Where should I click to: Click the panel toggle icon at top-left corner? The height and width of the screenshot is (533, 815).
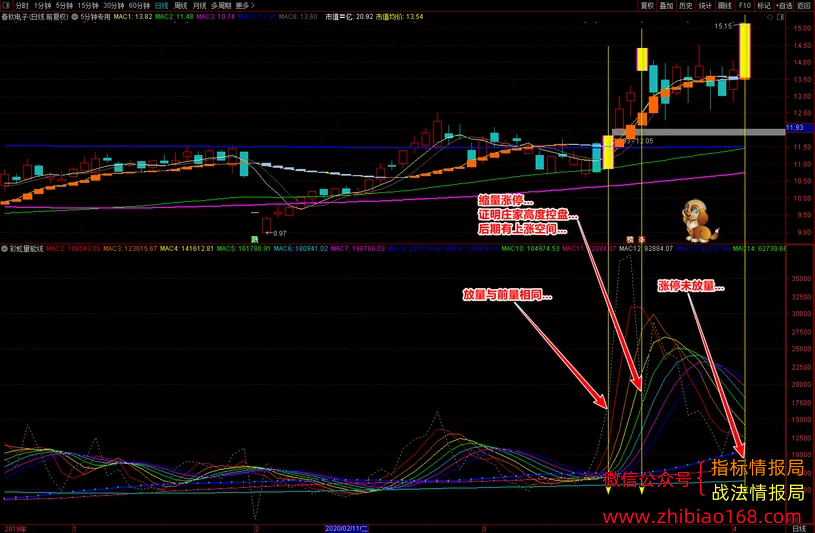[x=6, y=5]
